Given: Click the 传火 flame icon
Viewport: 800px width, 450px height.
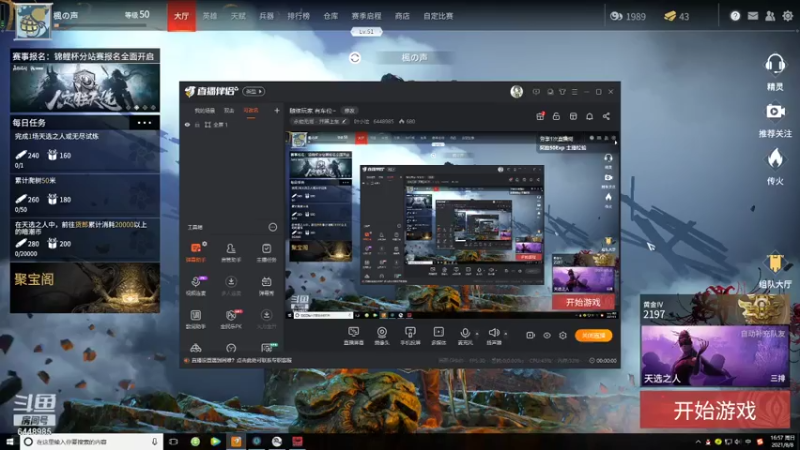Looking at the screenshot, I should tap(775, 159).
